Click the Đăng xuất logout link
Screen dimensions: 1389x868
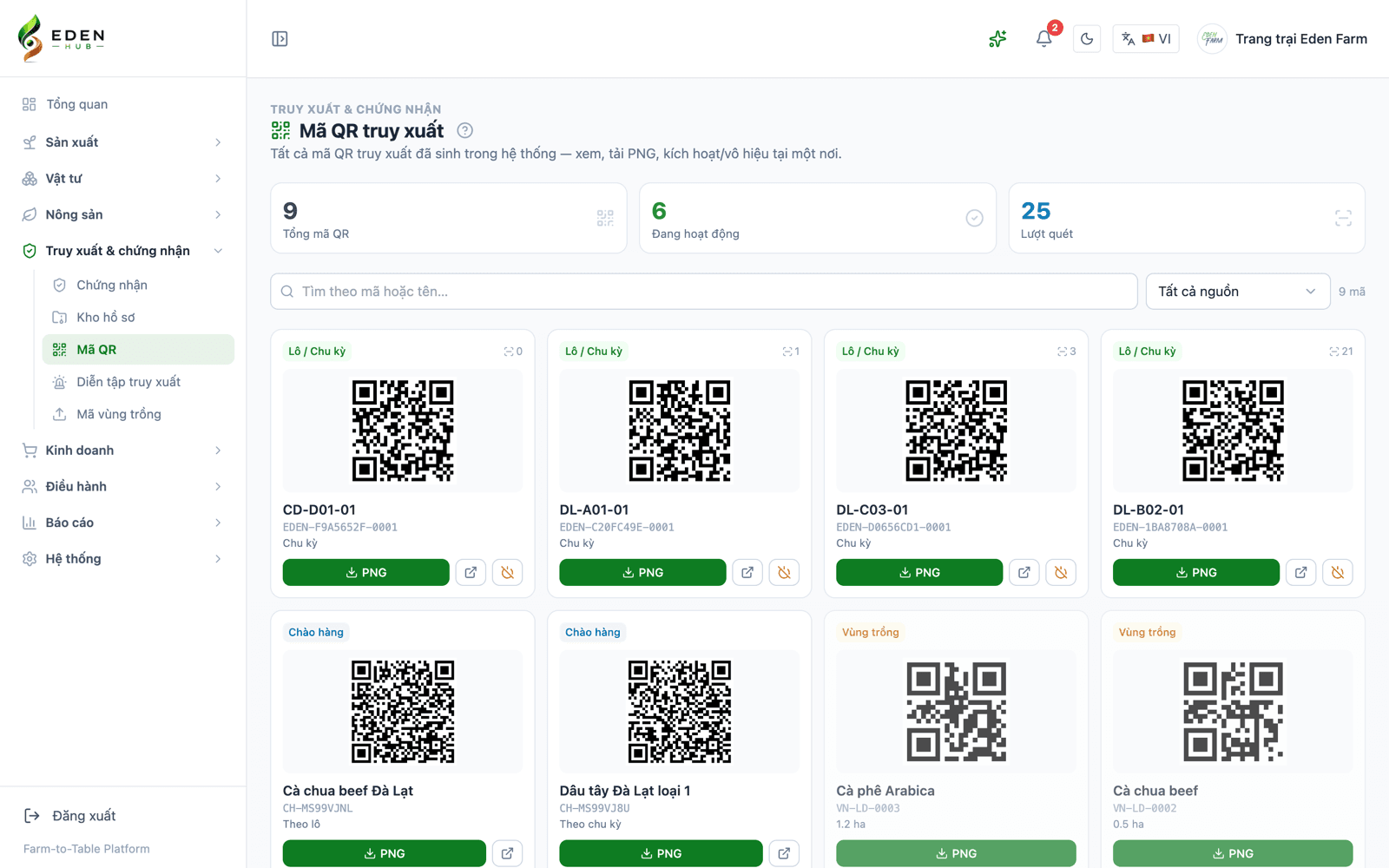[69, 816]
